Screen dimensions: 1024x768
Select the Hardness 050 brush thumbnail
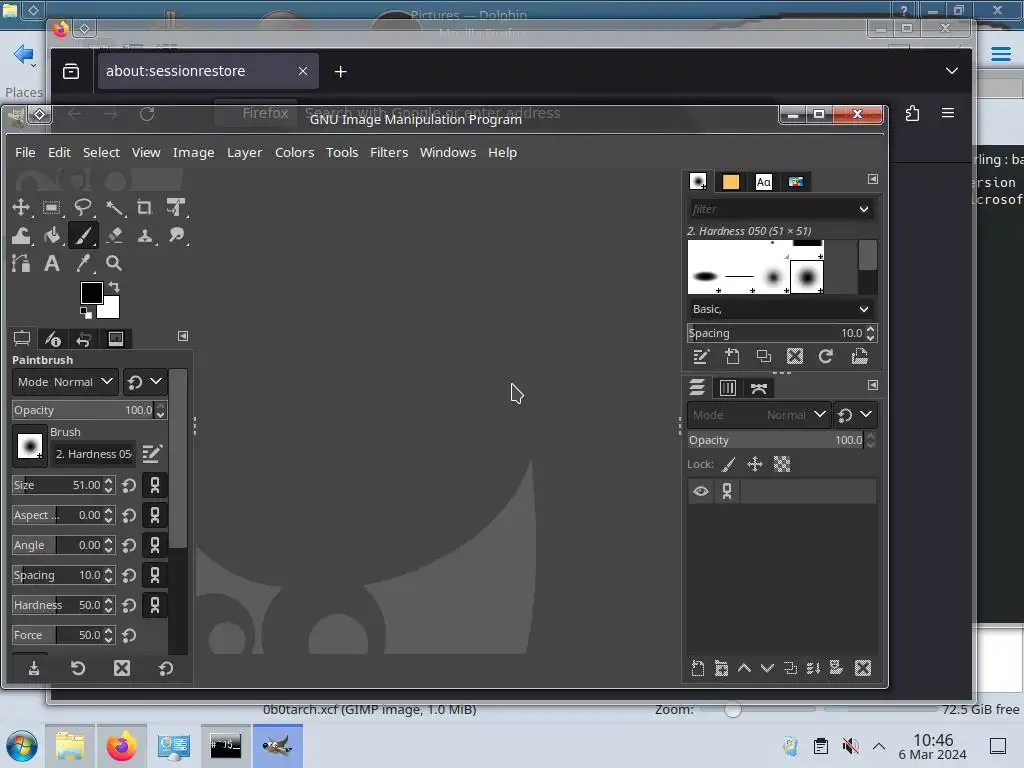click(807, 276)
